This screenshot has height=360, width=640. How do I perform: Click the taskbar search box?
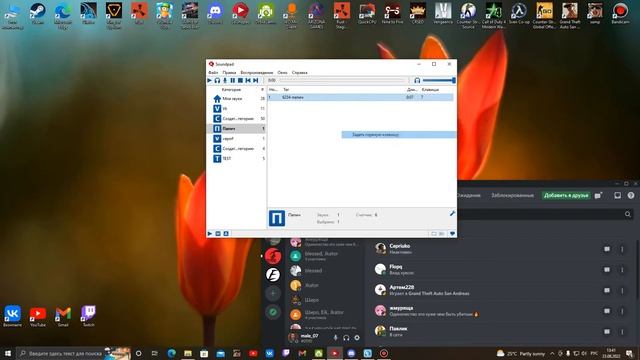[x=73, y=353]
